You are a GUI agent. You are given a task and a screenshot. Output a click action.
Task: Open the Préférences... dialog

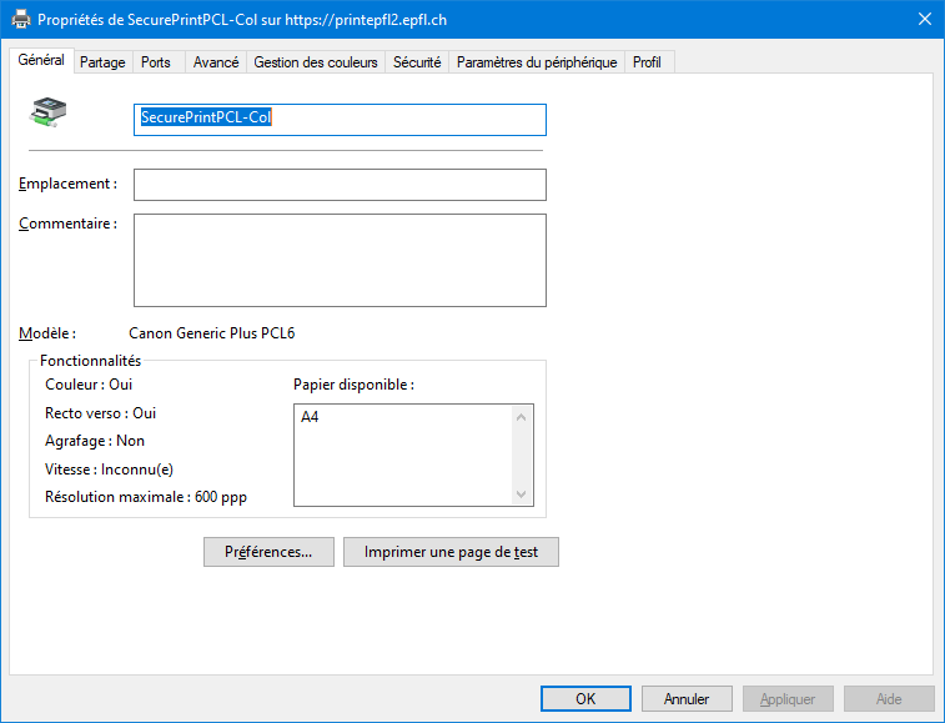tap(268, 552)
